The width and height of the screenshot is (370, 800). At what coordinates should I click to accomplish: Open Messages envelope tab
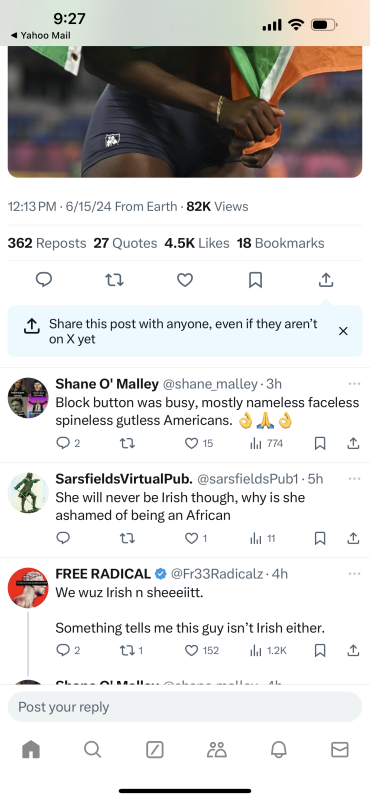(340, 749)
